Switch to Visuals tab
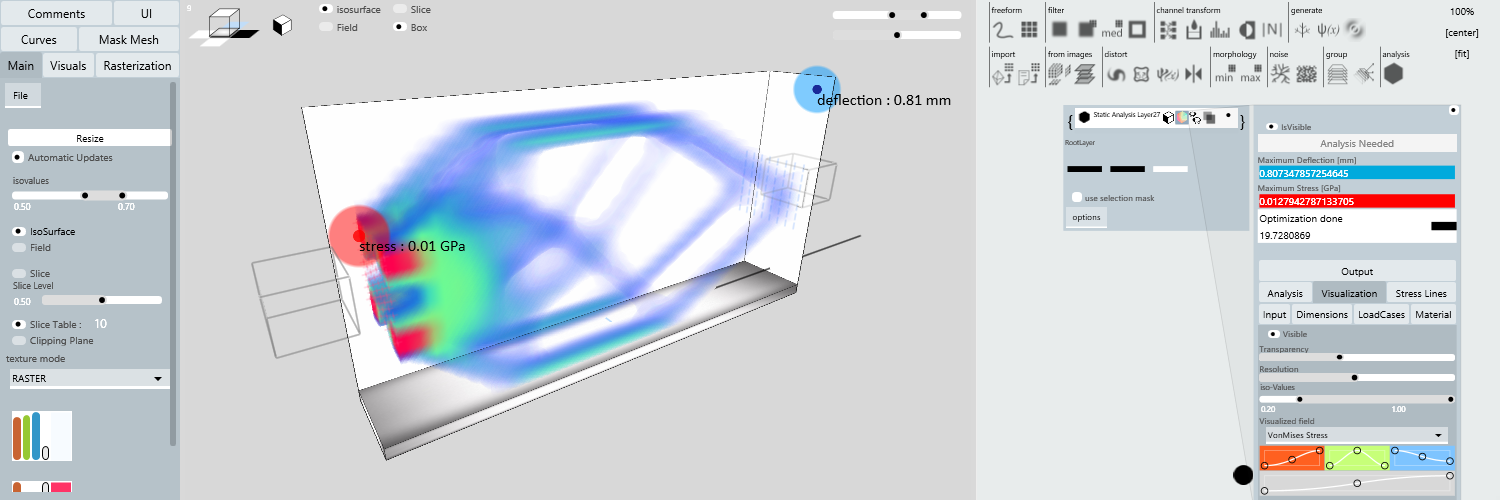Viewport: 1500px width, 500px height. point(68,66)
